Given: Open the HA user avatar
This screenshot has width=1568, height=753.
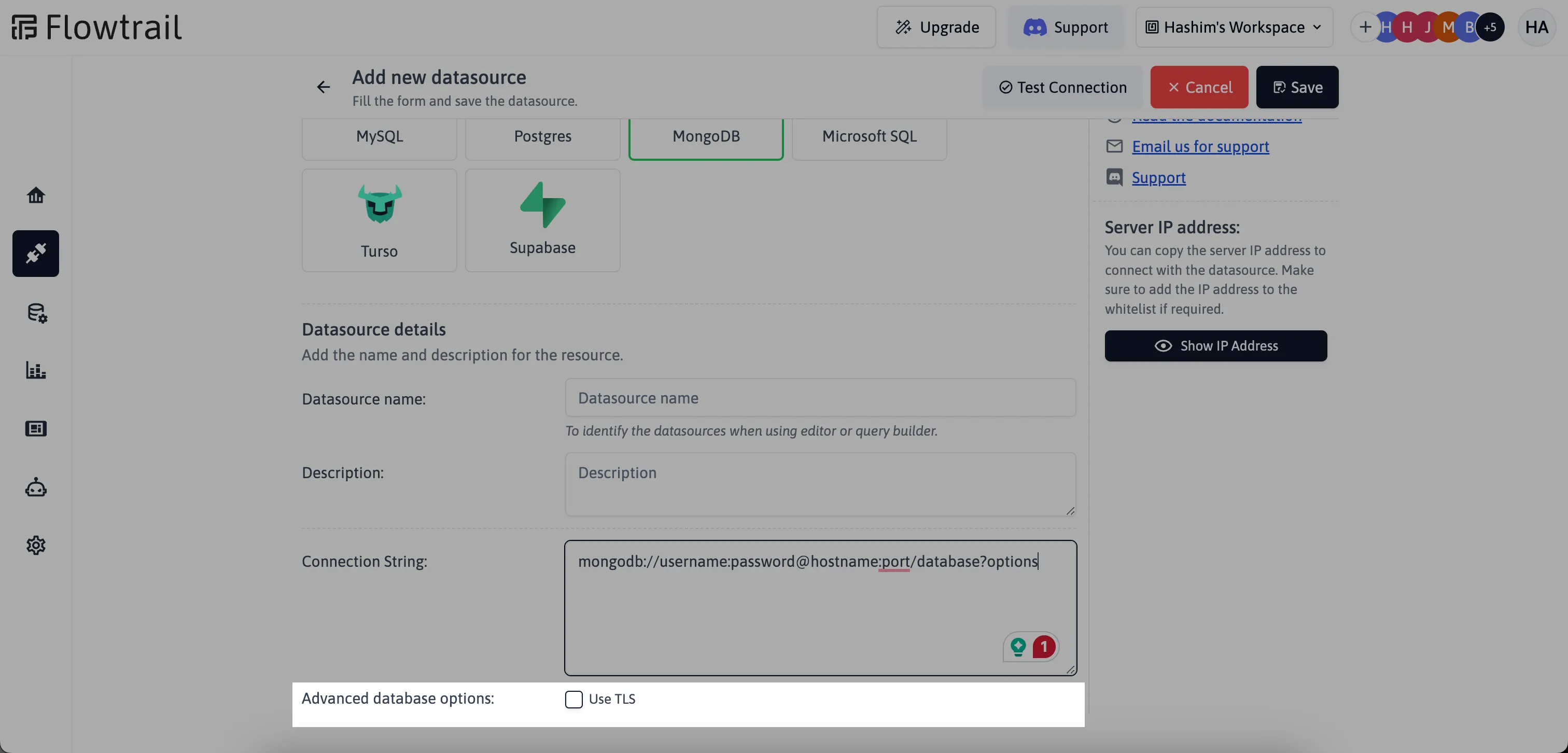Looking at the screenshot, I should pyautogui.click(x=1536, y=27).
